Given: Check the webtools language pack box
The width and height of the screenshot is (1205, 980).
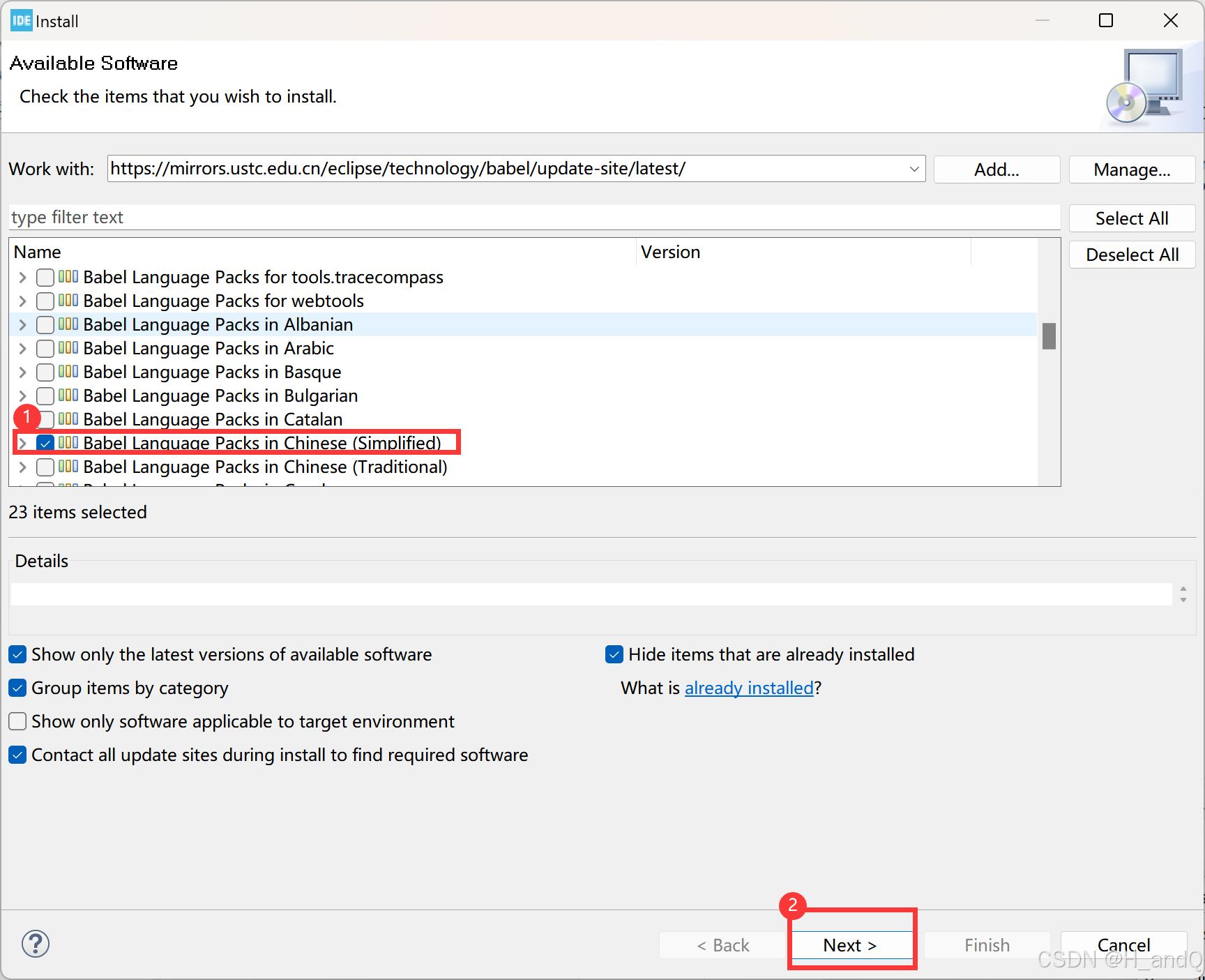Looking at the screenshot, I should pos(45,301).
